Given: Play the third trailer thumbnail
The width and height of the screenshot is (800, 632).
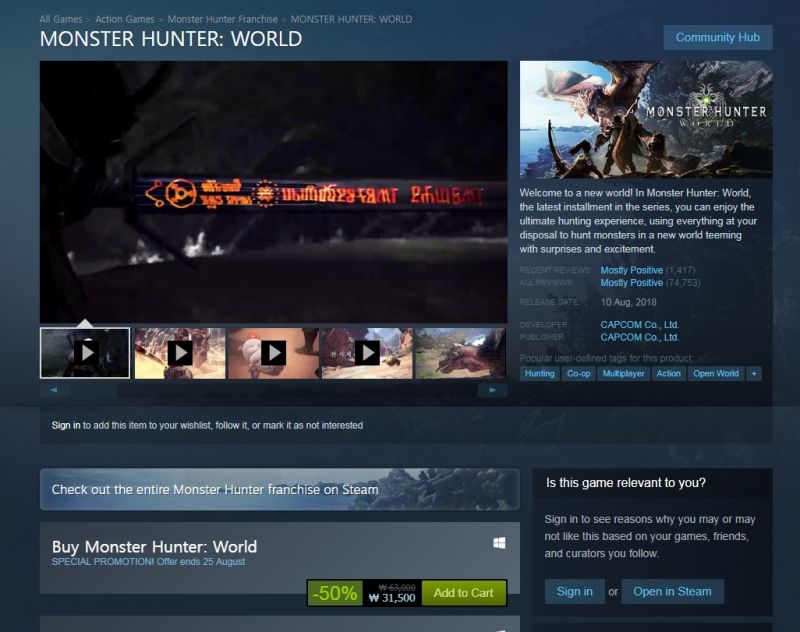Looking at the screenshot, I should pos(273,353).
